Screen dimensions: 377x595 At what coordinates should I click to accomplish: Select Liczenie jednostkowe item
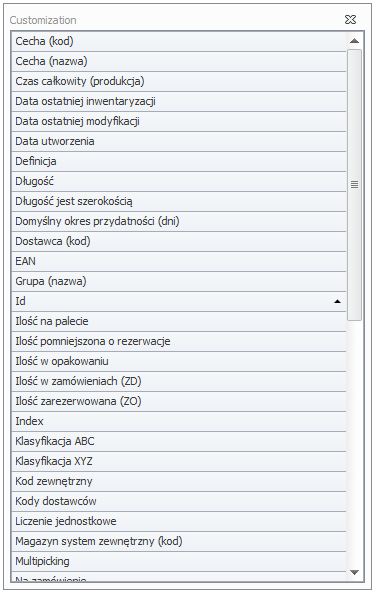click(179, 521)
